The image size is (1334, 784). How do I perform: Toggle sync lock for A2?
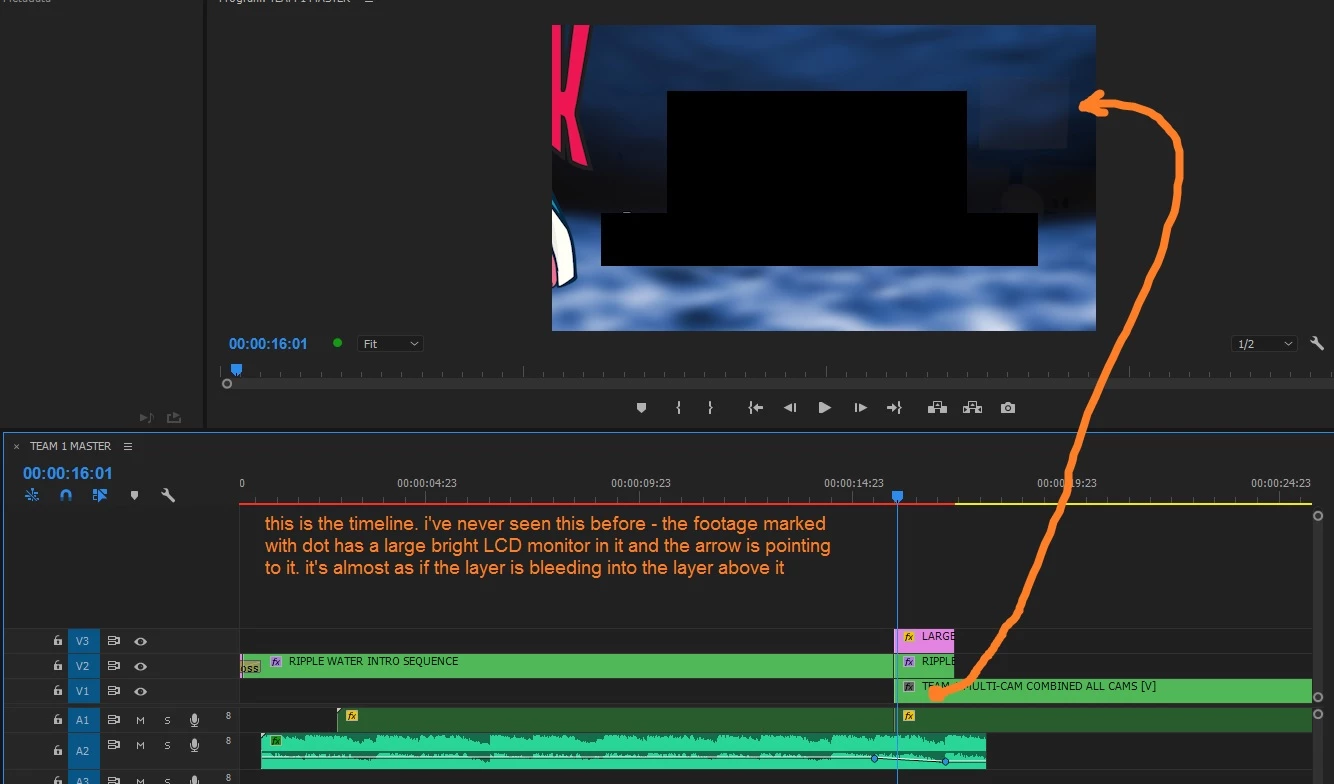(x=114, y=746)
